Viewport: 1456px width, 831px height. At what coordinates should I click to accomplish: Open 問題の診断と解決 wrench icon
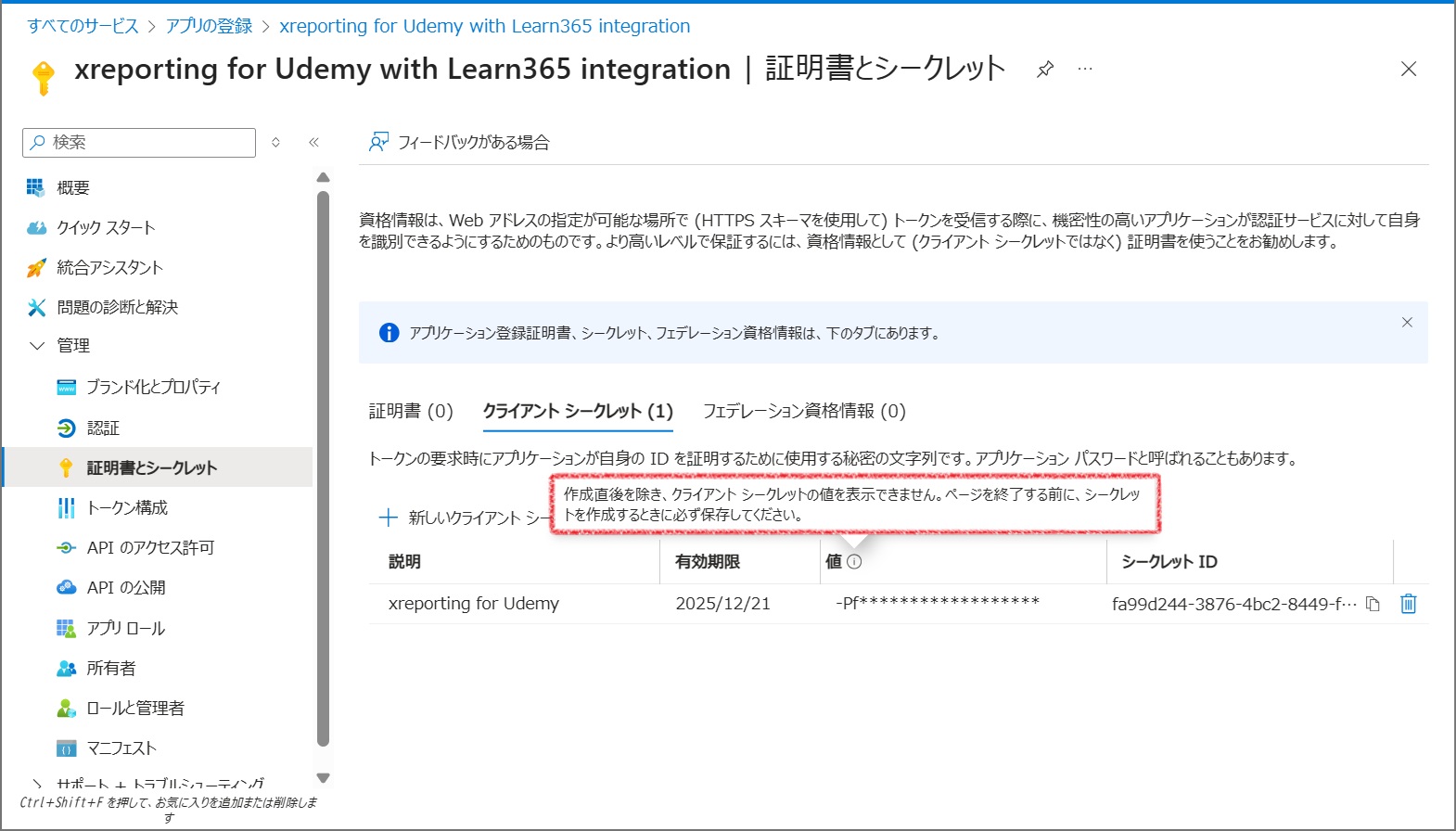pyautogui.click(x=36, y=307)
